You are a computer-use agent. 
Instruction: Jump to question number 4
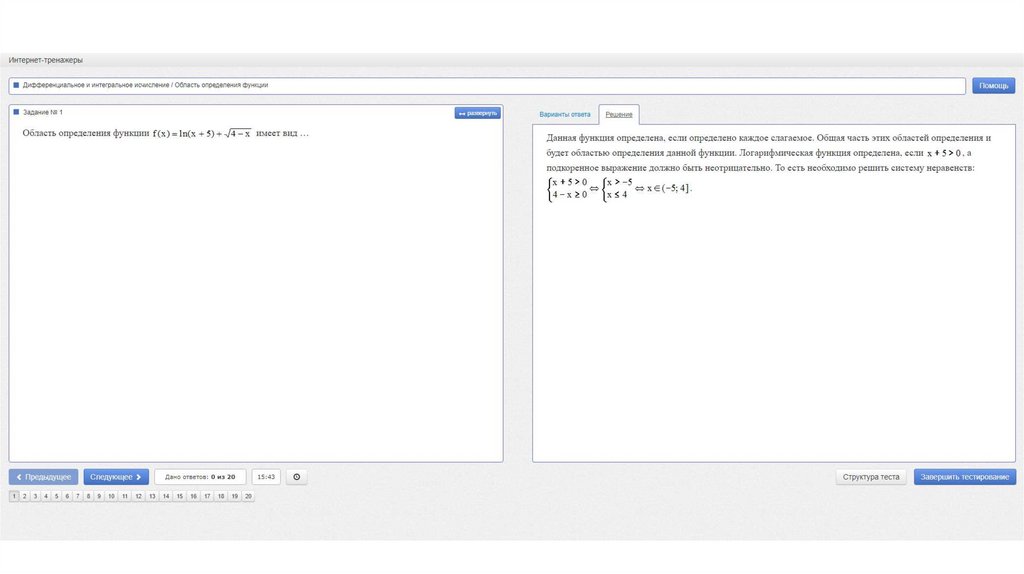coord(46,496)
